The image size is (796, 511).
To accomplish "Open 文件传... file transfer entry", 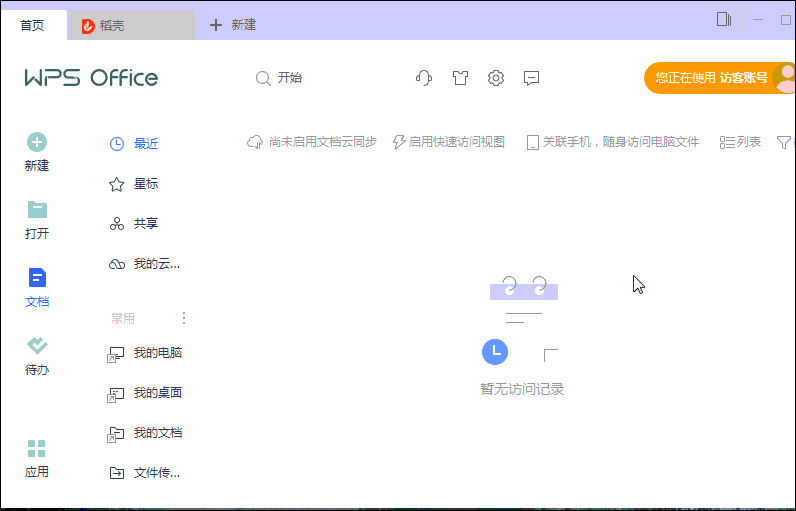I will coord(144,473).
